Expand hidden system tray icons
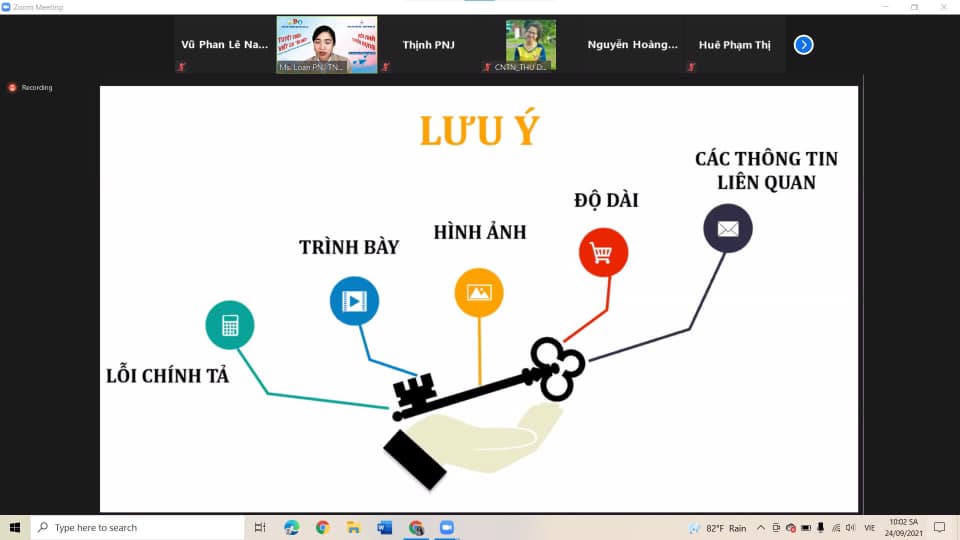 [x=761, y=527]
